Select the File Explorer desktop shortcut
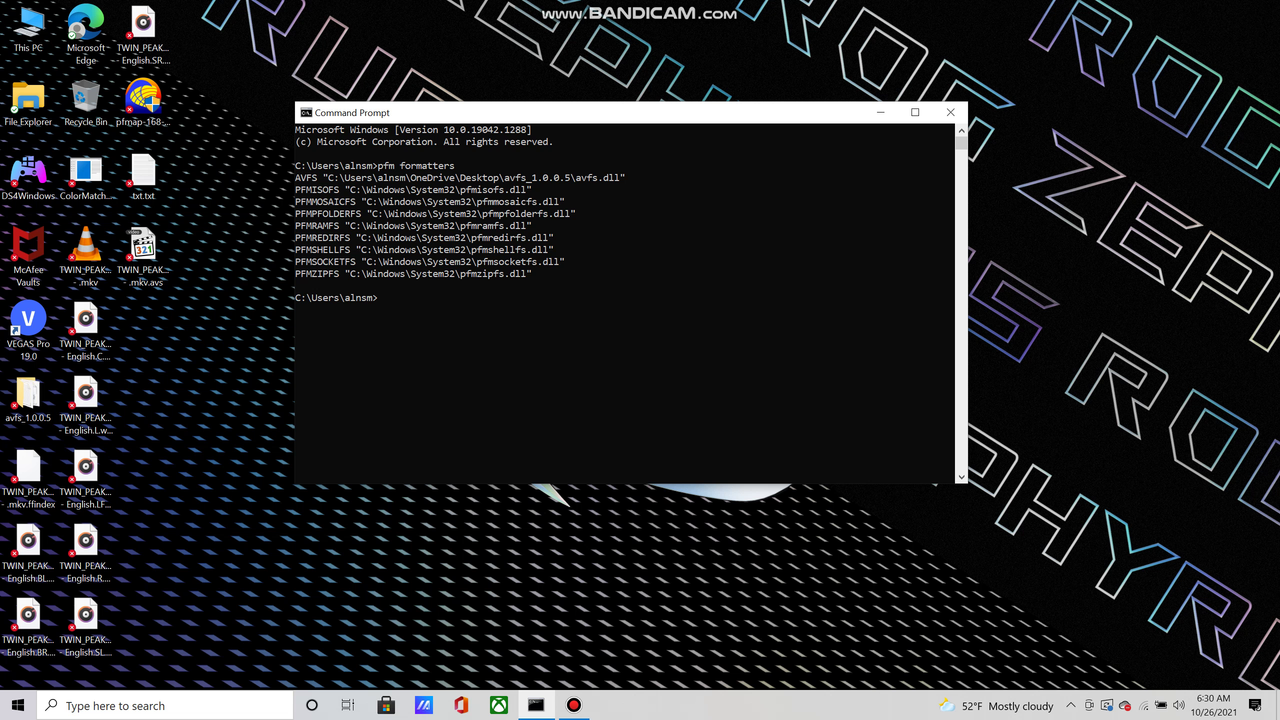The image size is (1280, 720). click(28, 104)
